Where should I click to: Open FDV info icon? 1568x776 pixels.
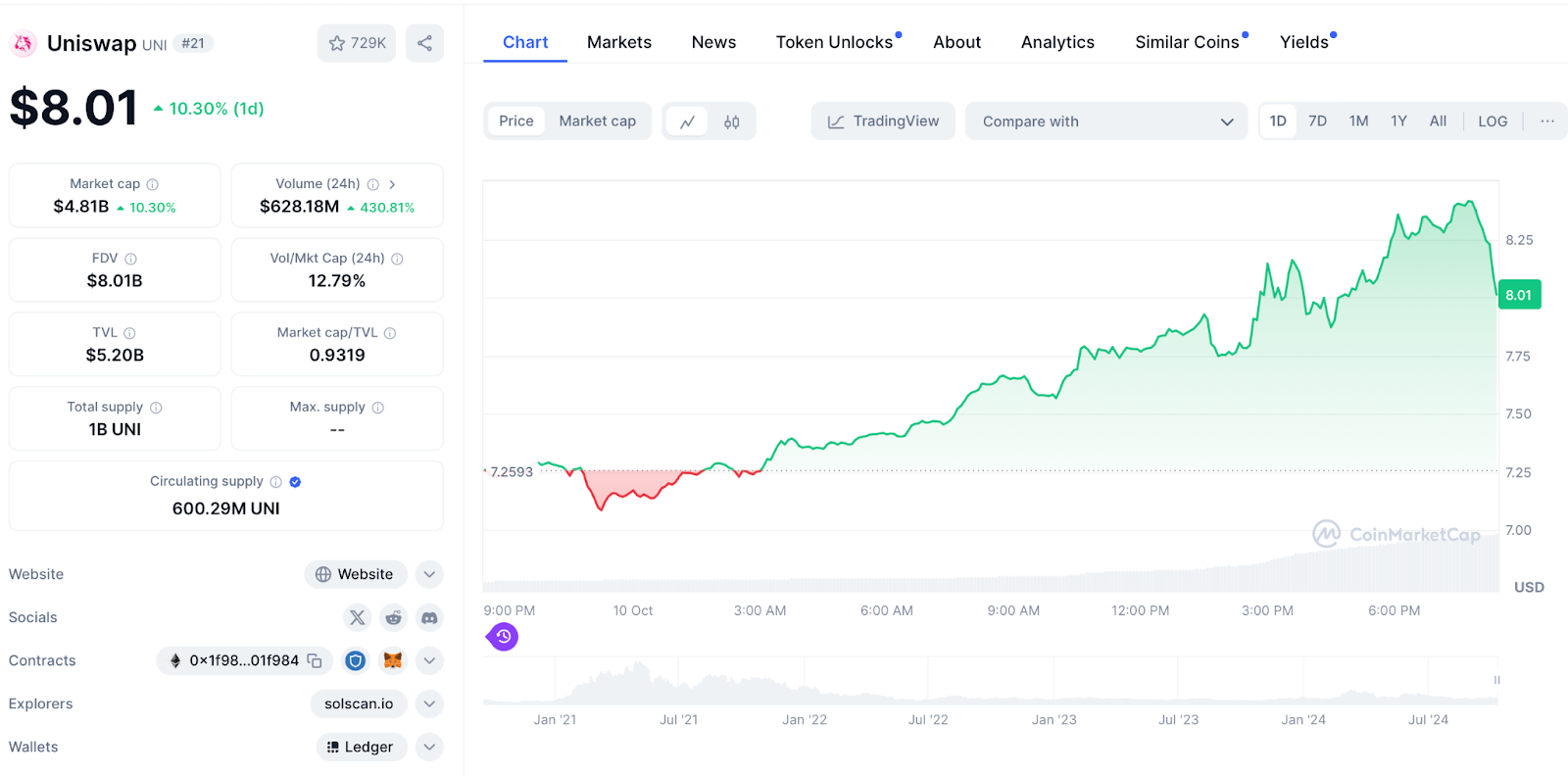[x=131, y=259]
